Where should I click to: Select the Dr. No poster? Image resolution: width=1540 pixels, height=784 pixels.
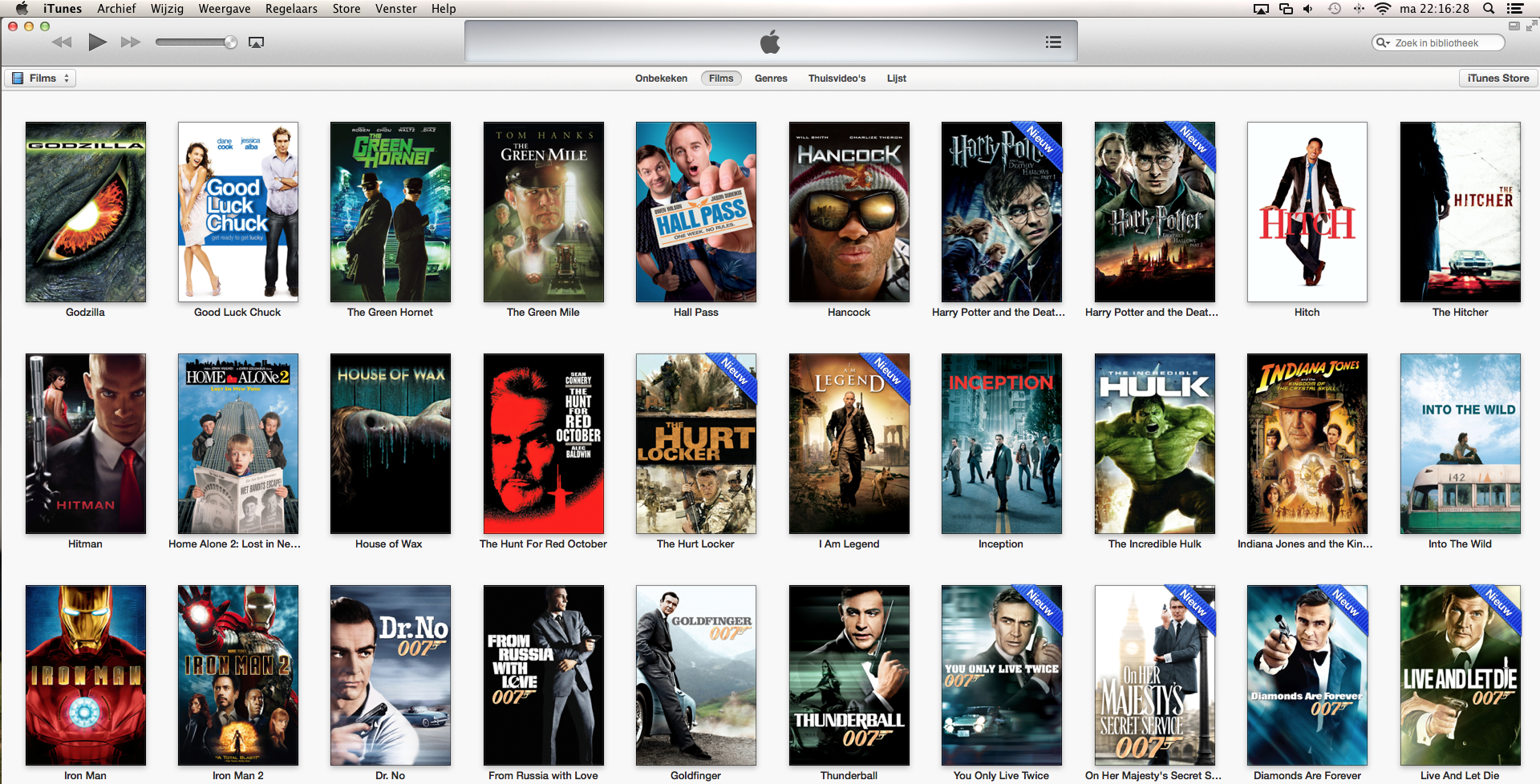pyautogui.click(x=391, y=675)
